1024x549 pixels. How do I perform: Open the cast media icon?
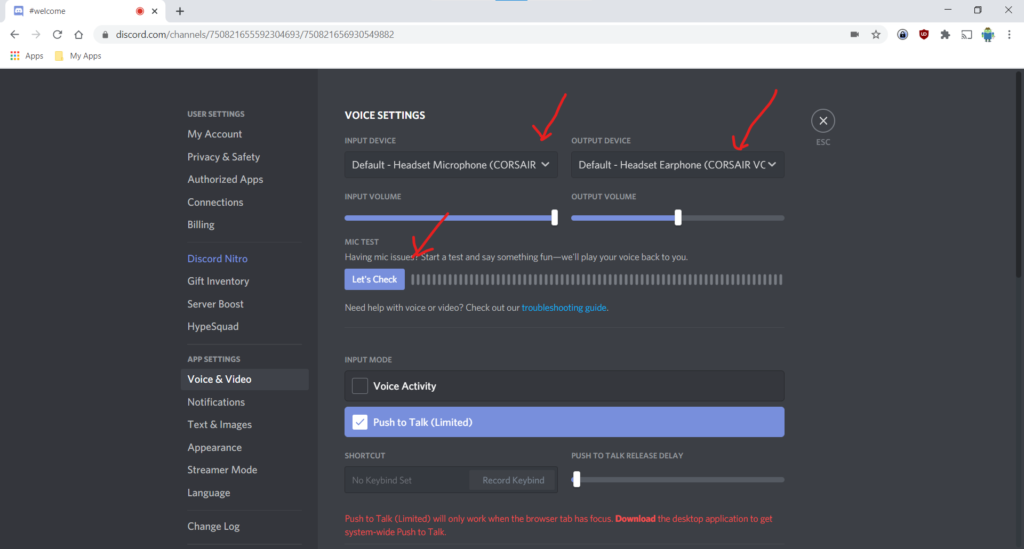[967, 35]
